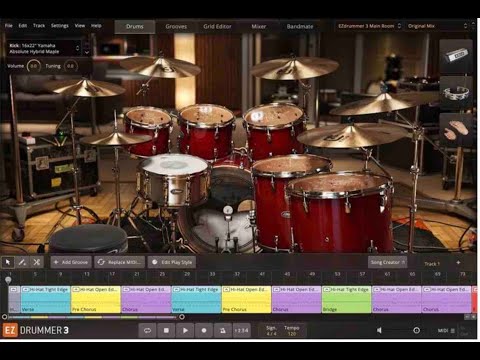Toggle the metronome
480x360 pixels.
pyautogui.click(x=223, y=330)
